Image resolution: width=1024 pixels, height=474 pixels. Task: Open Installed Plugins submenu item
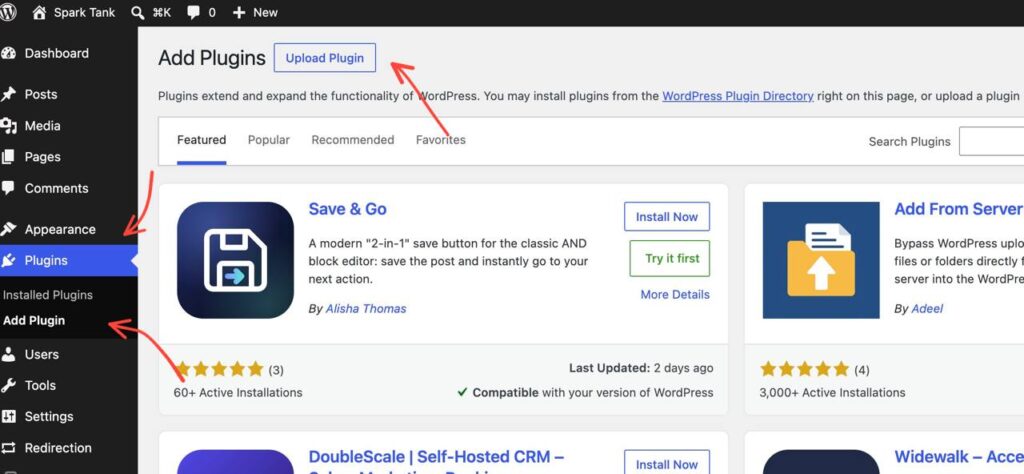[48, 295]
